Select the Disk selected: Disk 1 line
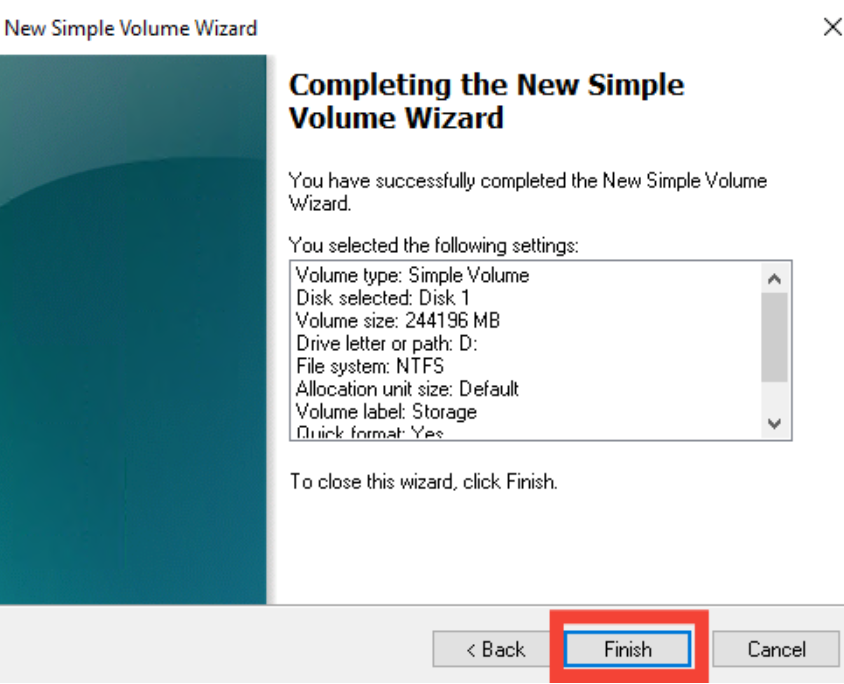The width and height of the screenshot is (844, 684). [x=383, y=298]
